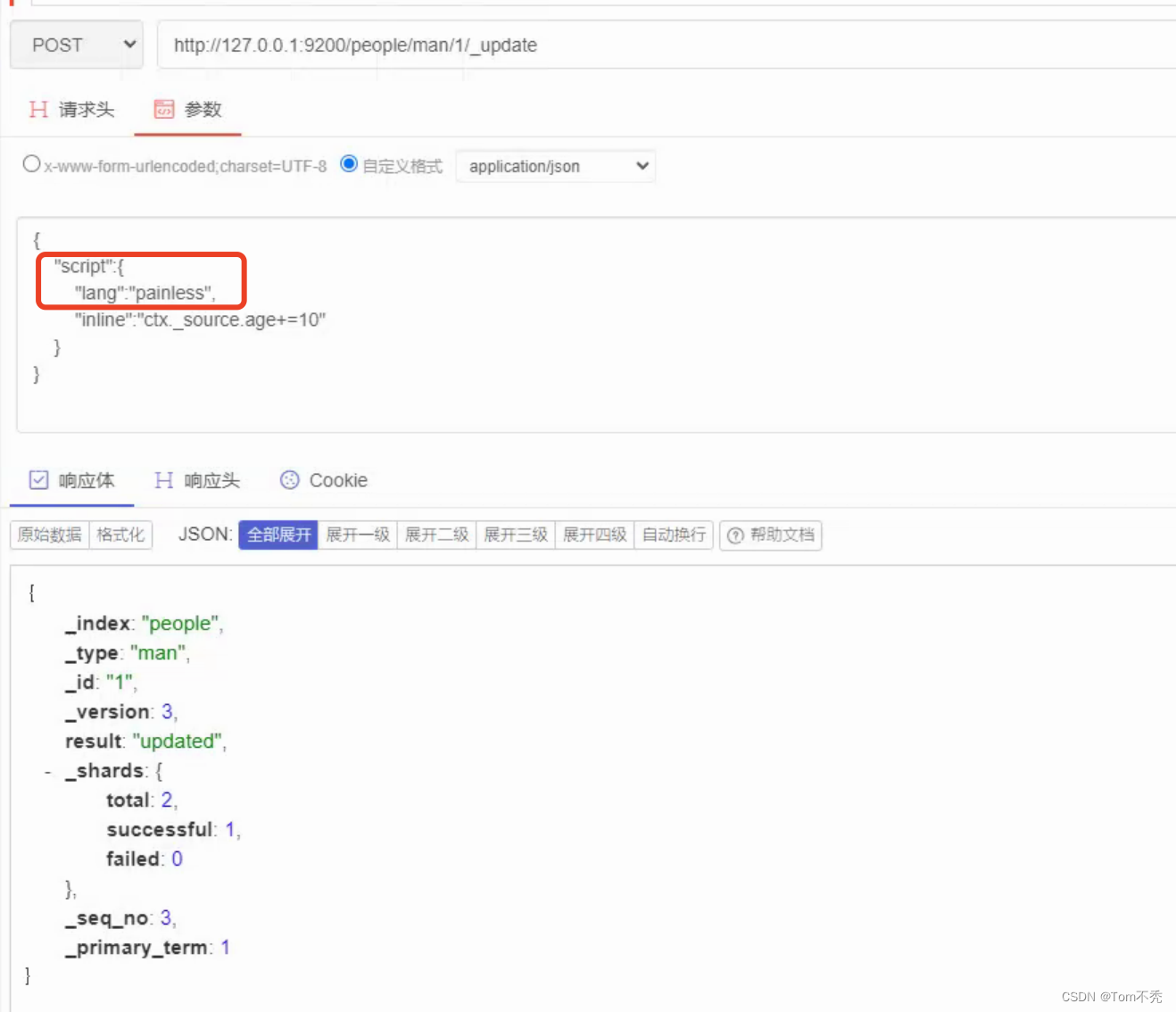Expand JSON to 展开二级
This screenshot has height=1012, width=1176.
coord(436,535)
